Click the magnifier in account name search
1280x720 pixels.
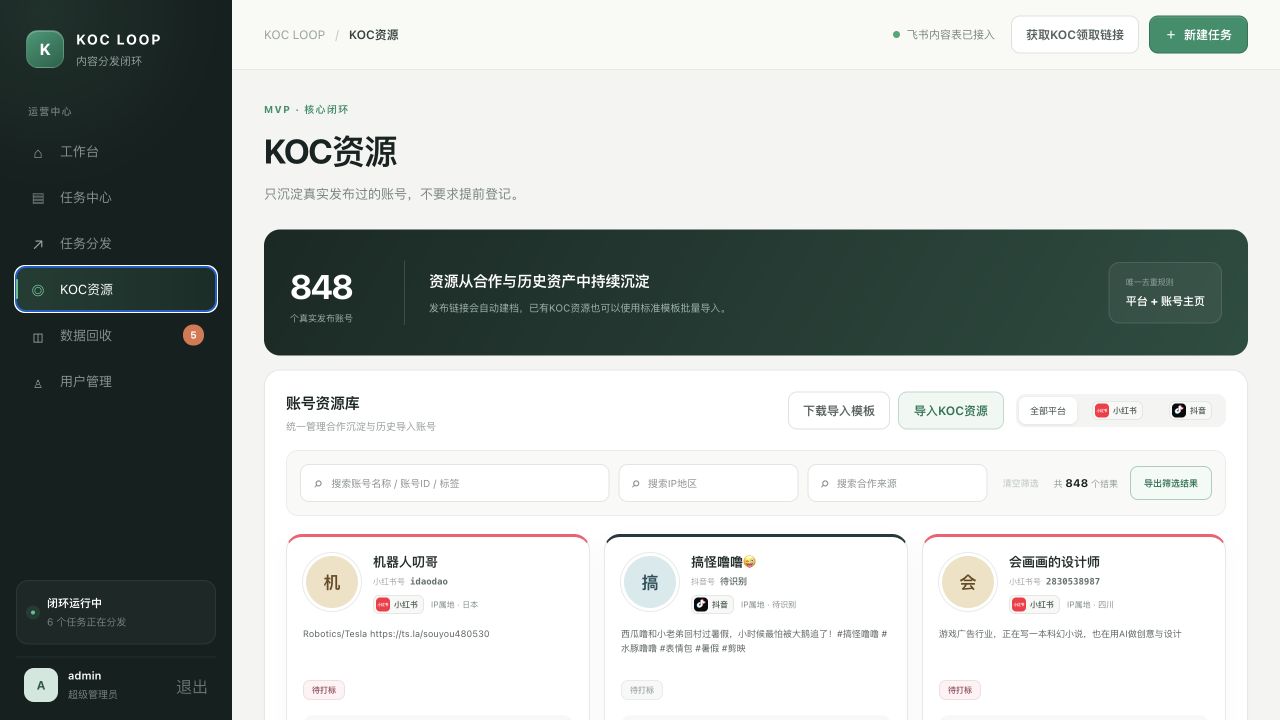tap(318, 484)
